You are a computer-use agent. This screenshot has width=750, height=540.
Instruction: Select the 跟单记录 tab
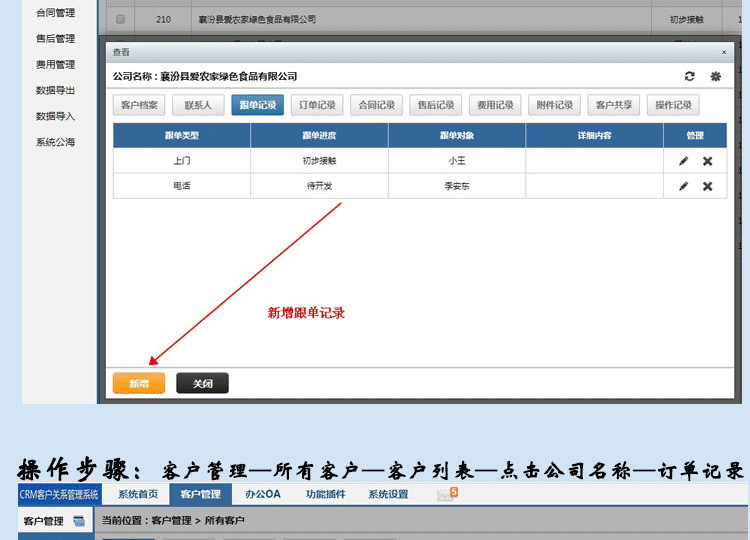[x=258, y=105]
